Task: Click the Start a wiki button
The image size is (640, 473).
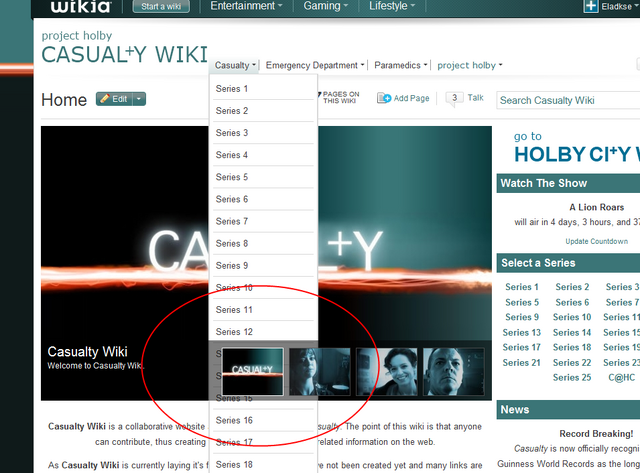Action: pyautogui.click(x=161, y=6)
